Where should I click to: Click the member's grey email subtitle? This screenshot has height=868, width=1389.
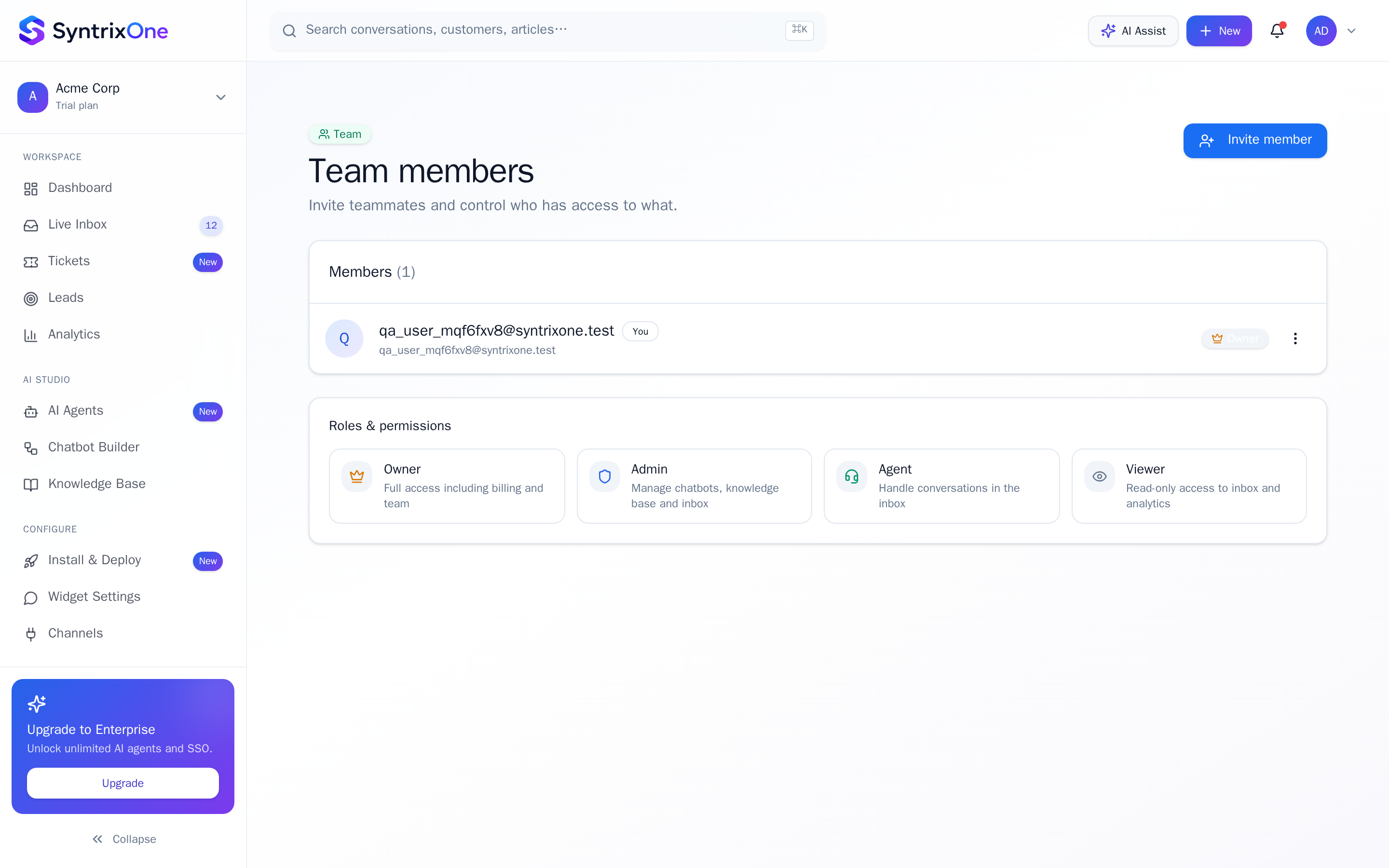tap(467, 350)
